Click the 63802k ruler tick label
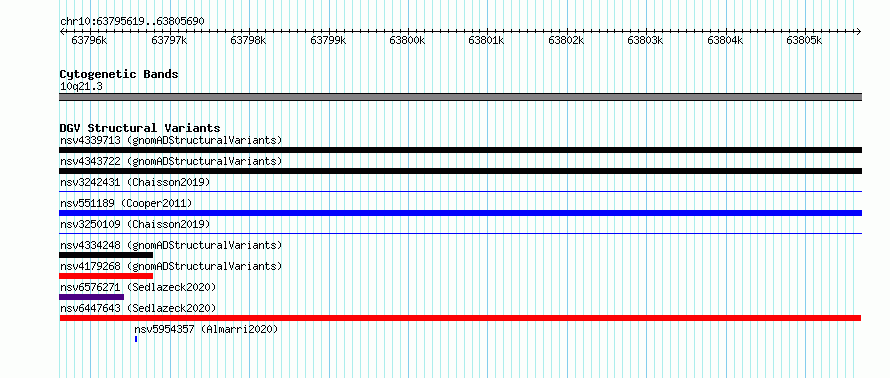The height and width of the screenshot is (378, 890). pyautogui.click(x=566, y=40)
